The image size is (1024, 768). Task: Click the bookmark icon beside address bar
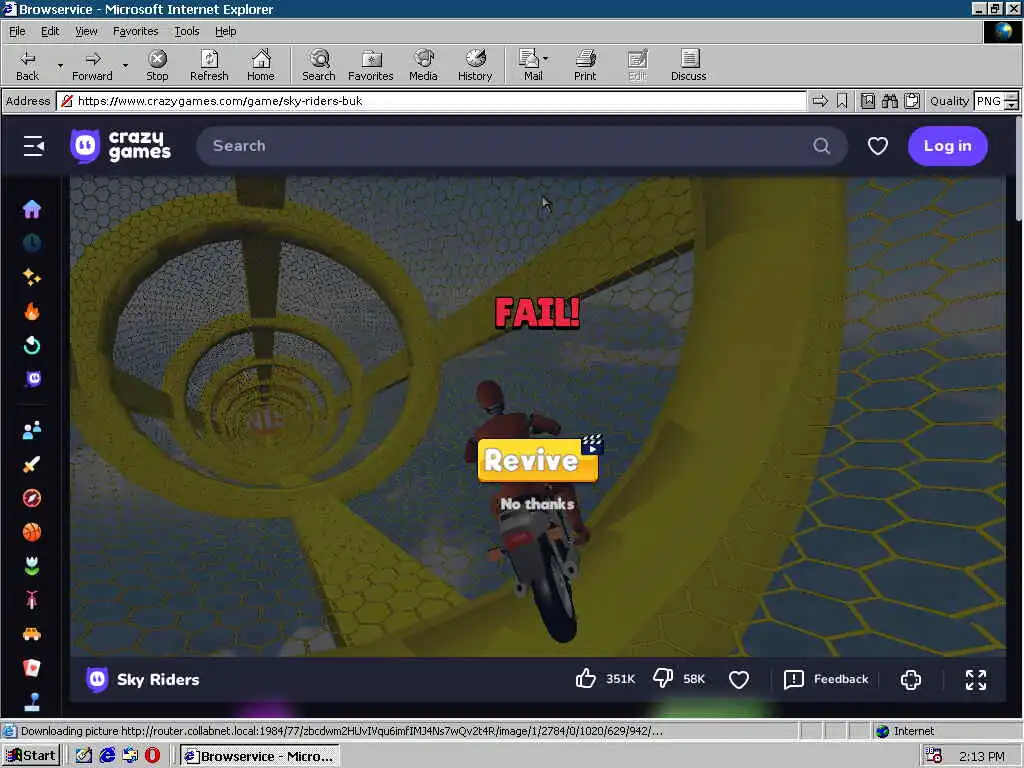842,101
